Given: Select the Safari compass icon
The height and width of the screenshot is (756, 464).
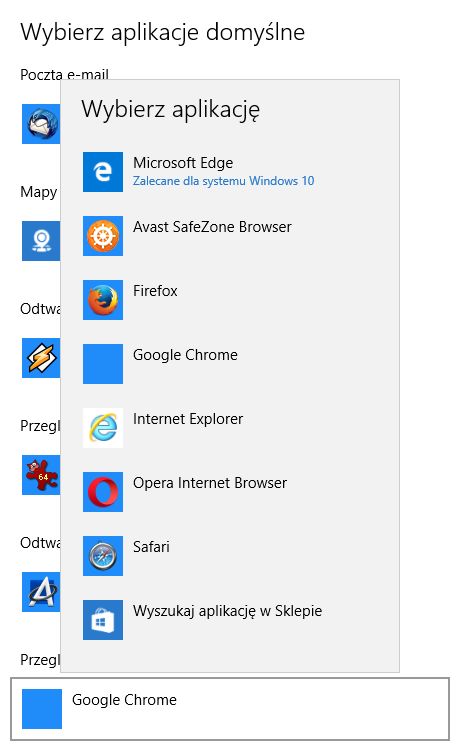Looking at the screenshot, I should tap(103, 556).
